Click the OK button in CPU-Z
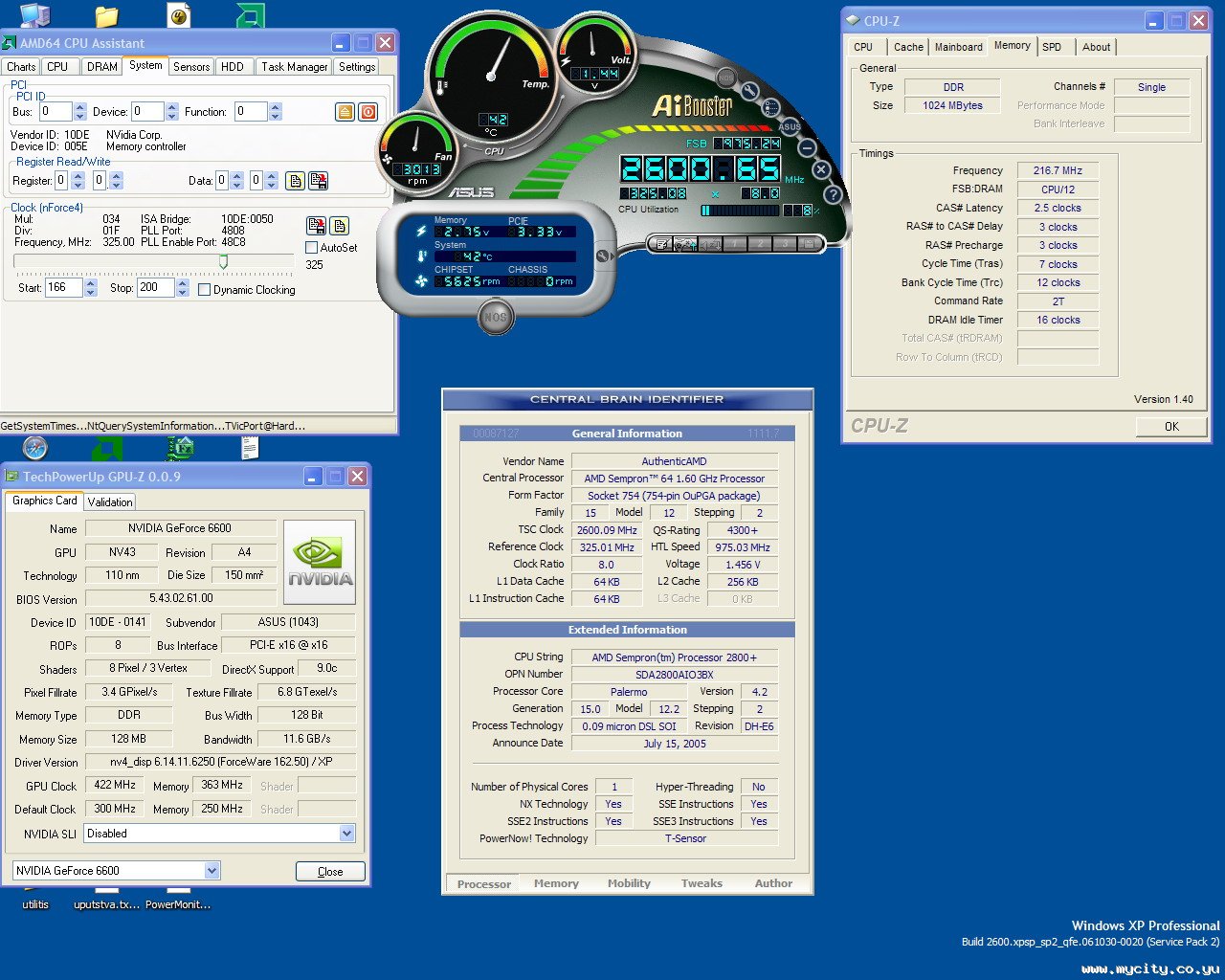This screenshot has width=1225, height=980. pos(1171,427)
